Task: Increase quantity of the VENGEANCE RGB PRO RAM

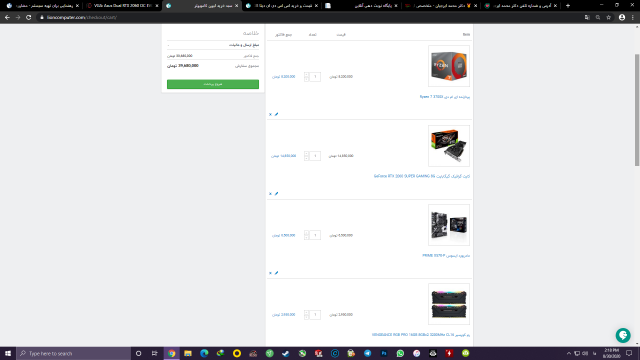Action: 307,312
